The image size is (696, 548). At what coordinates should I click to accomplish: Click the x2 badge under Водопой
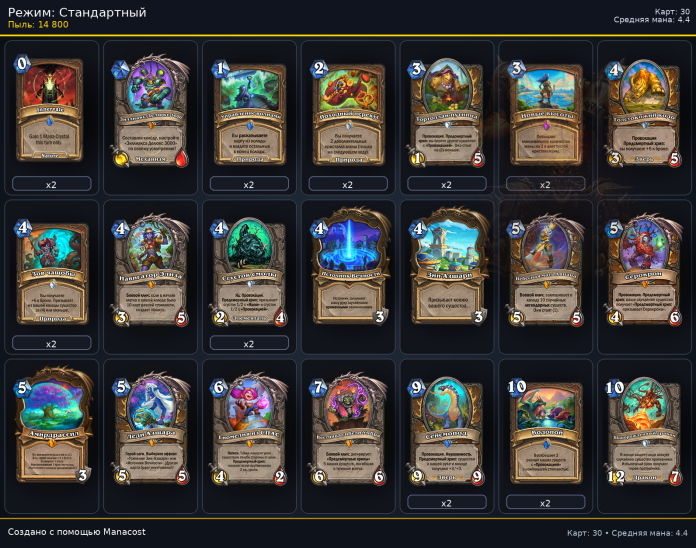(x=546, y=503)
